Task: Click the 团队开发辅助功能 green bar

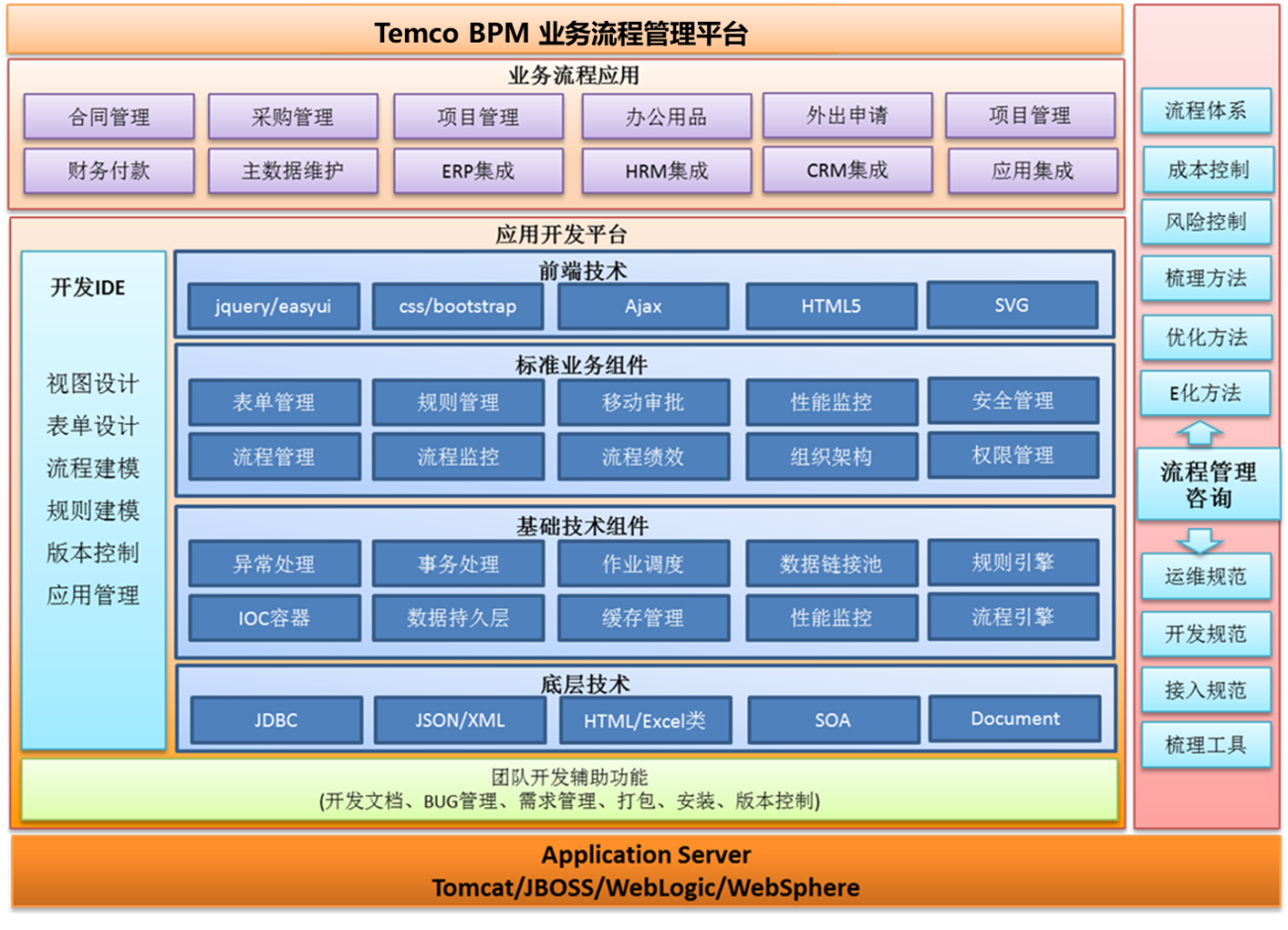Action: pos(569,789)
